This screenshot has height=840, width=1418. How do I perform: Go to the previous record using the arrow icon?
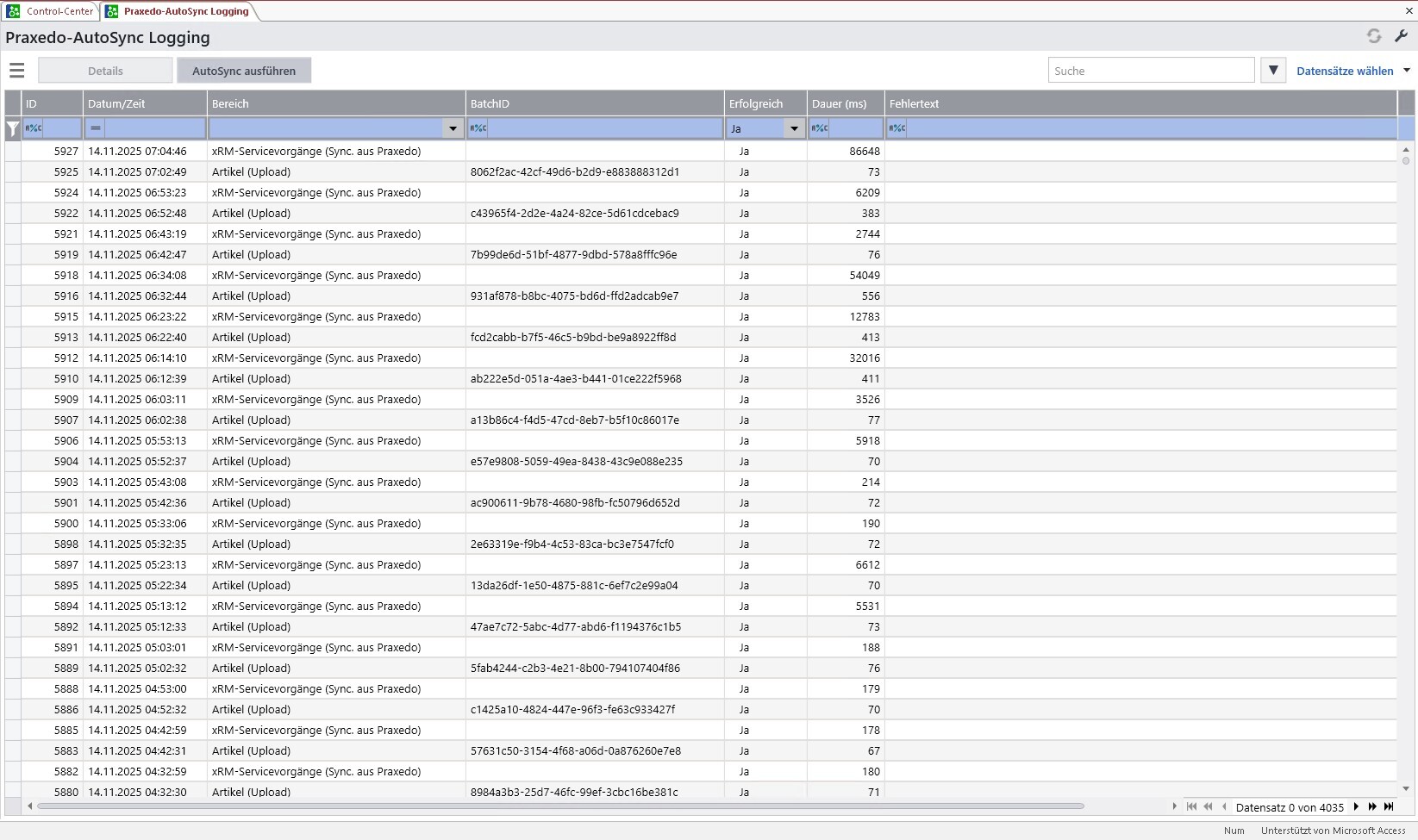coord(1223,807)
